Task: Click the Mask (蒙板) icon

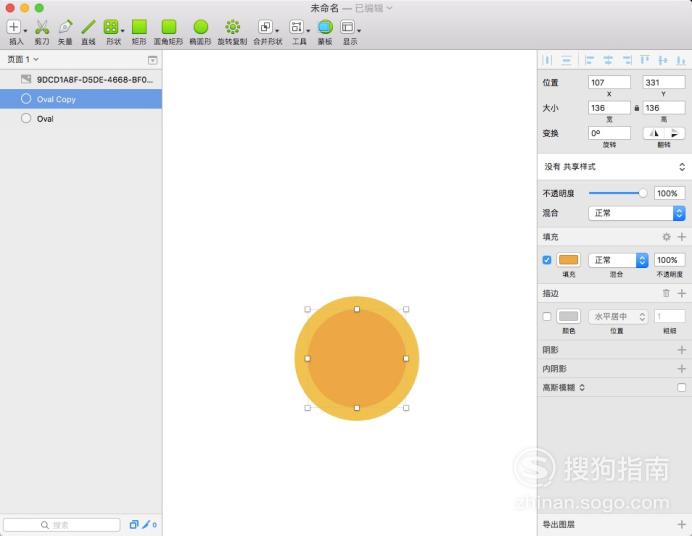Action: point(325,27)
